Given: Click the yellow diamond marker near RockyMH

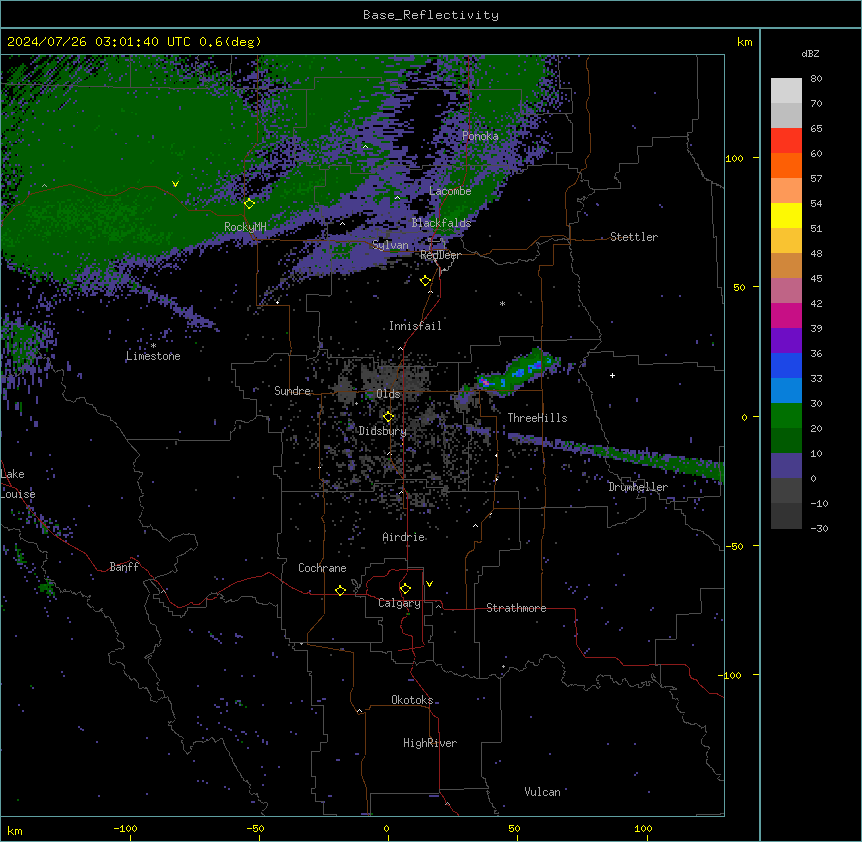Looking at the screenshot, I should click(249, 203).
